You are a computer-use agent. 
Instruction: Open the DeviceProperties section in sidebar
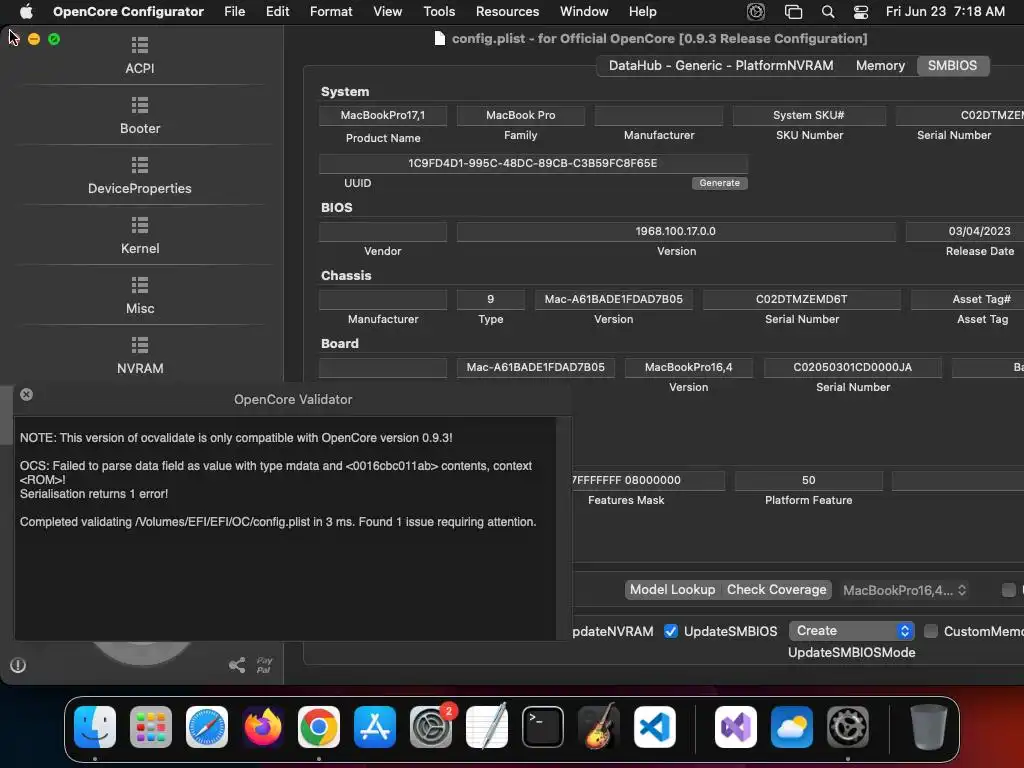pos(140,176)
